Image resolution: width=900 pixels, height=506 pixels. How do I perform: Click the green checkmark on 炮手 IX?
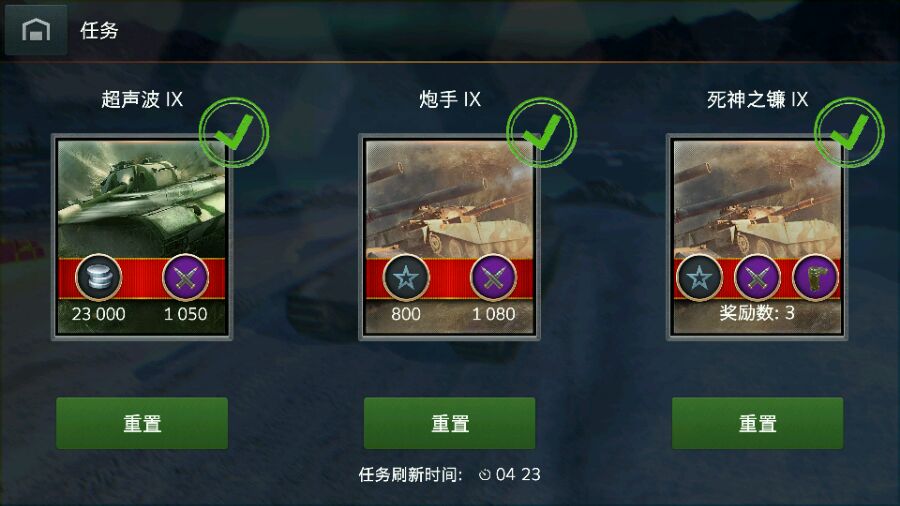(542, 132)
